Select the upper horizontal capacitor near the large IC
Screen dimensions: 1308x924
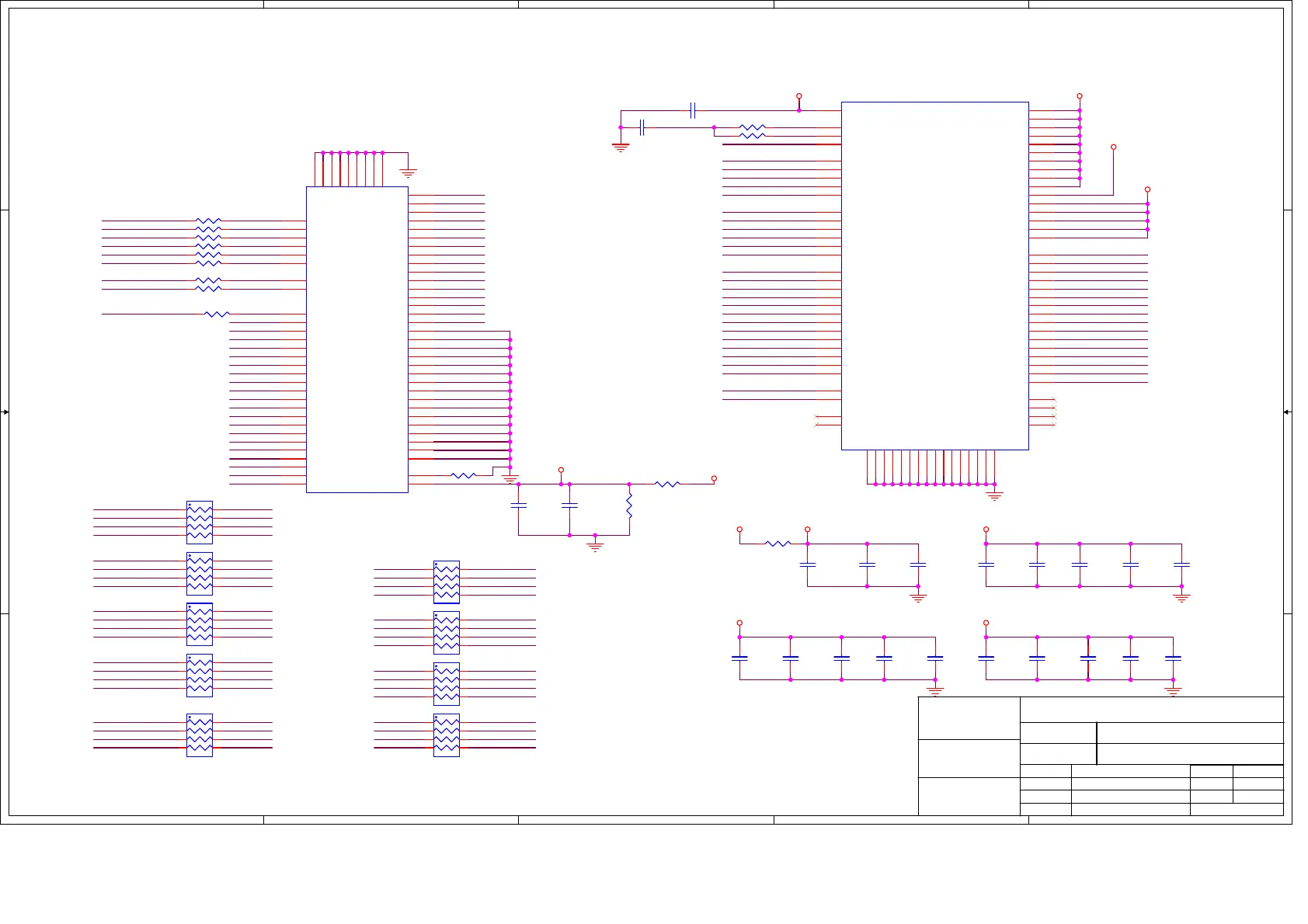tap(692, 110)
